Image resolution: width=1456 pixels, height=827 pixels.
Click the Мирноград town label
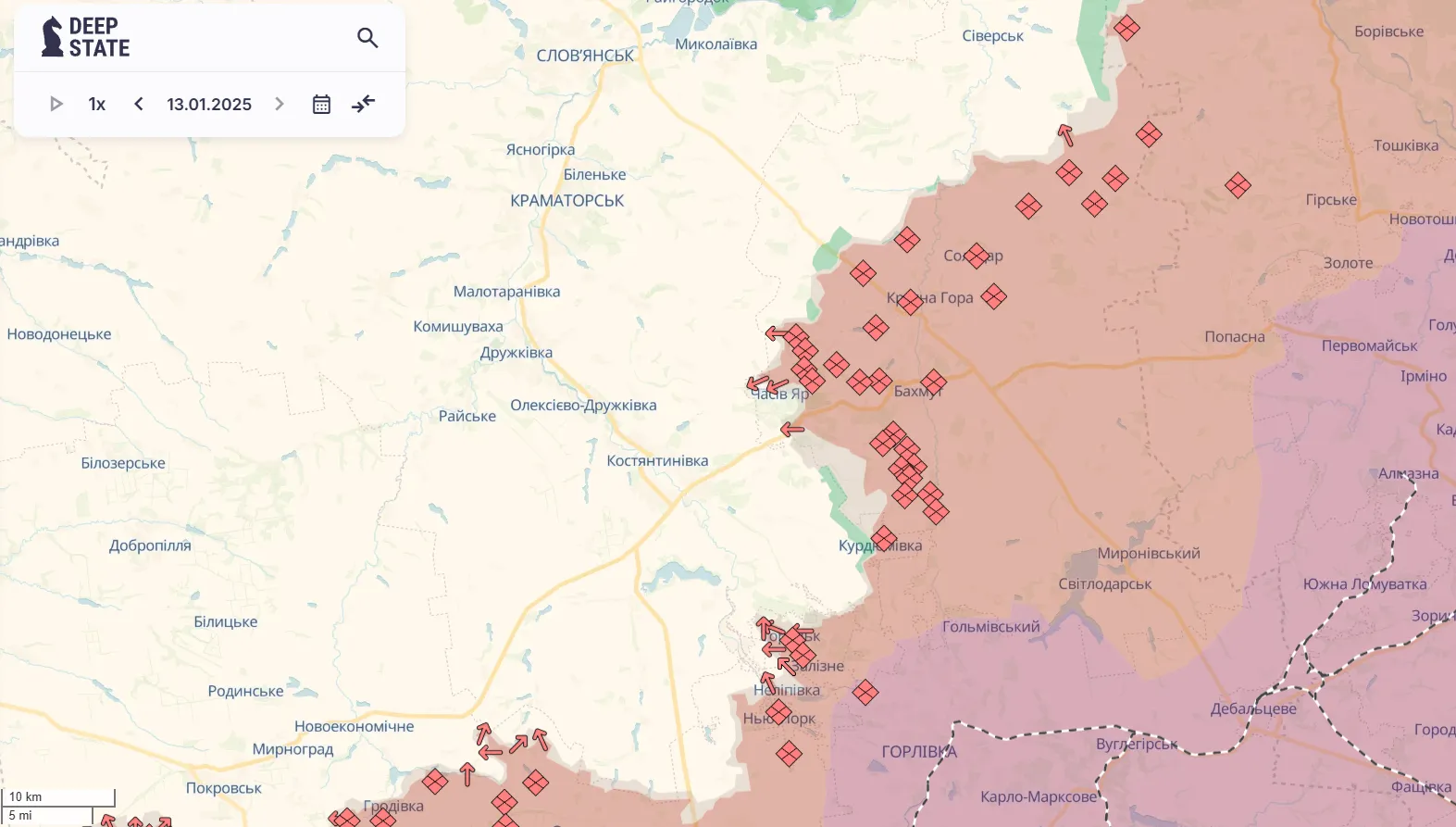pyautogui.click(x=292, y=748)
